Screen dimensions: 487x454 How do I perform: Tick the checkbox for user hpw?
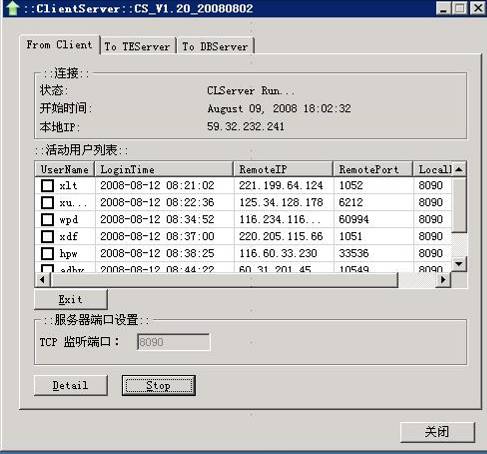click(x=47, y=253)
